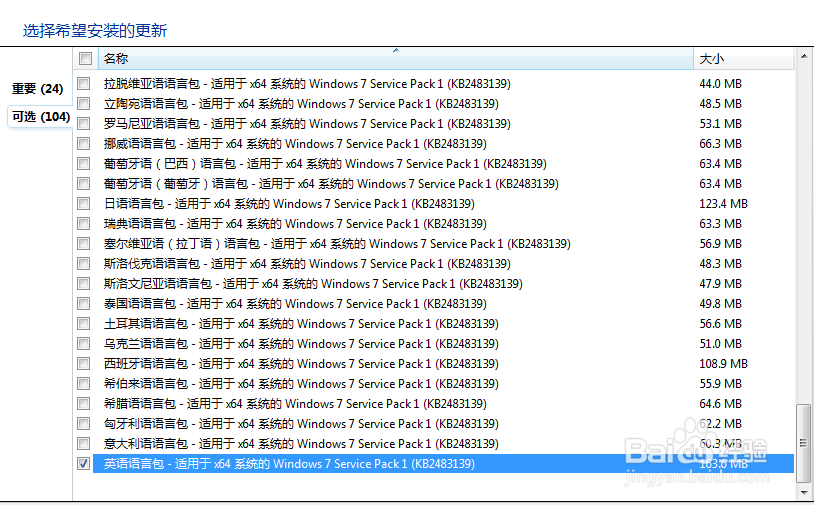Select the row 乌克兰语语言包
This screenshot has height=505, width=814.
(443, 343)
